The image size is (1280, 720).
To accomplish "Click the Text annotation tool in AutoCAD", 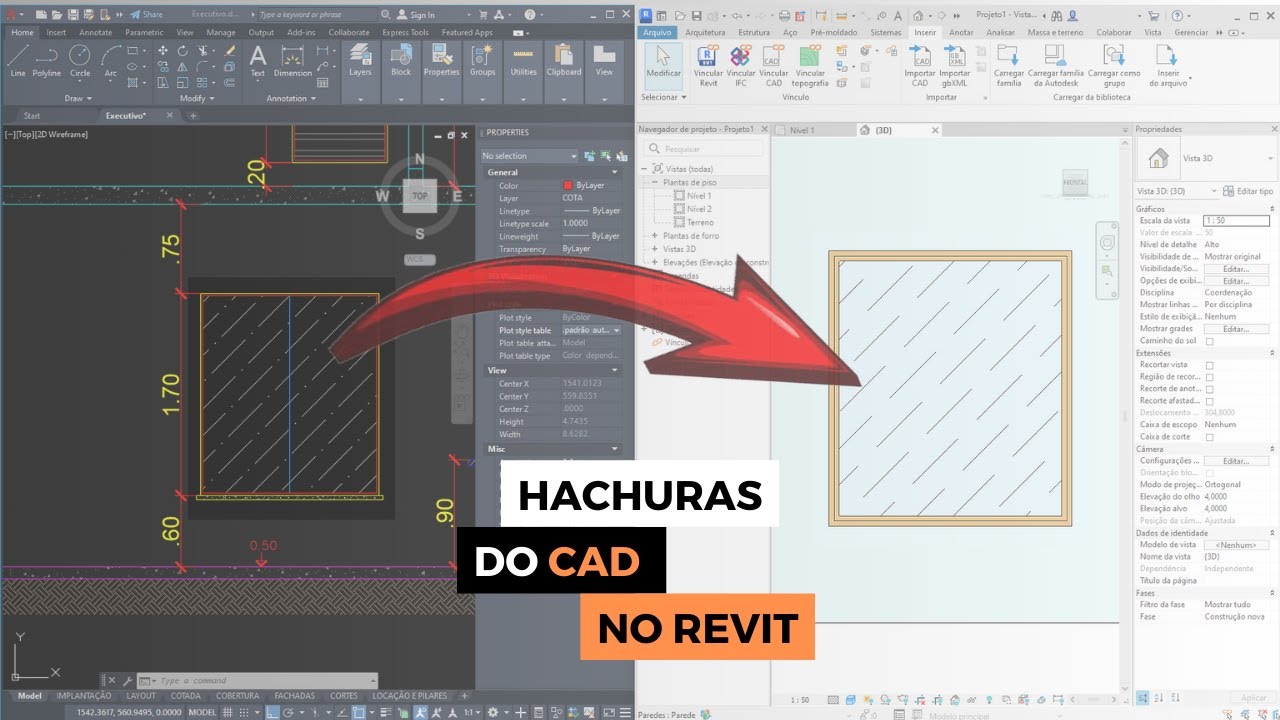I will coord(258,61).
